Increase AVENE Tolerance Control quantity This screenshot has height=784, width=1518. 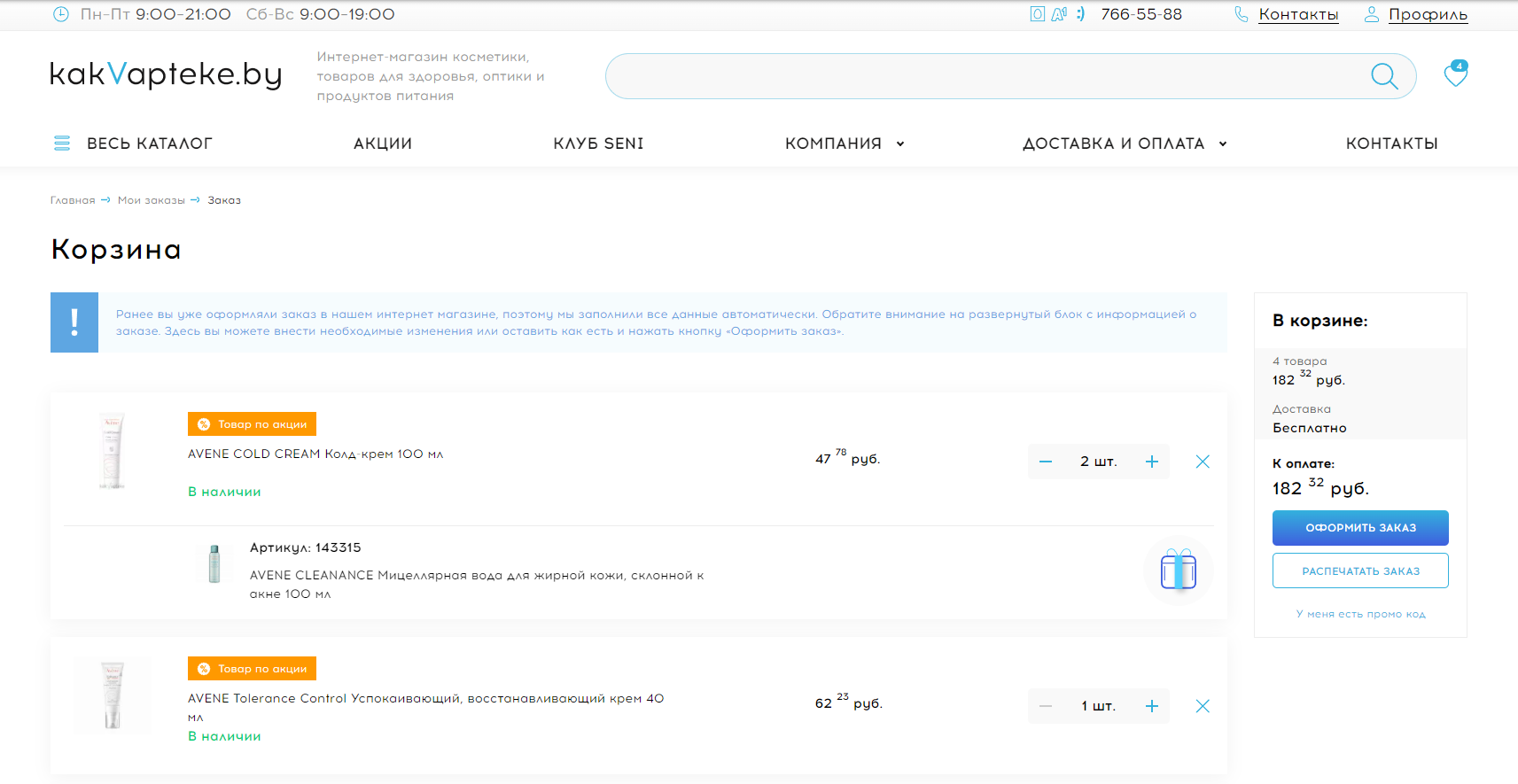(x=1152, y=706)
